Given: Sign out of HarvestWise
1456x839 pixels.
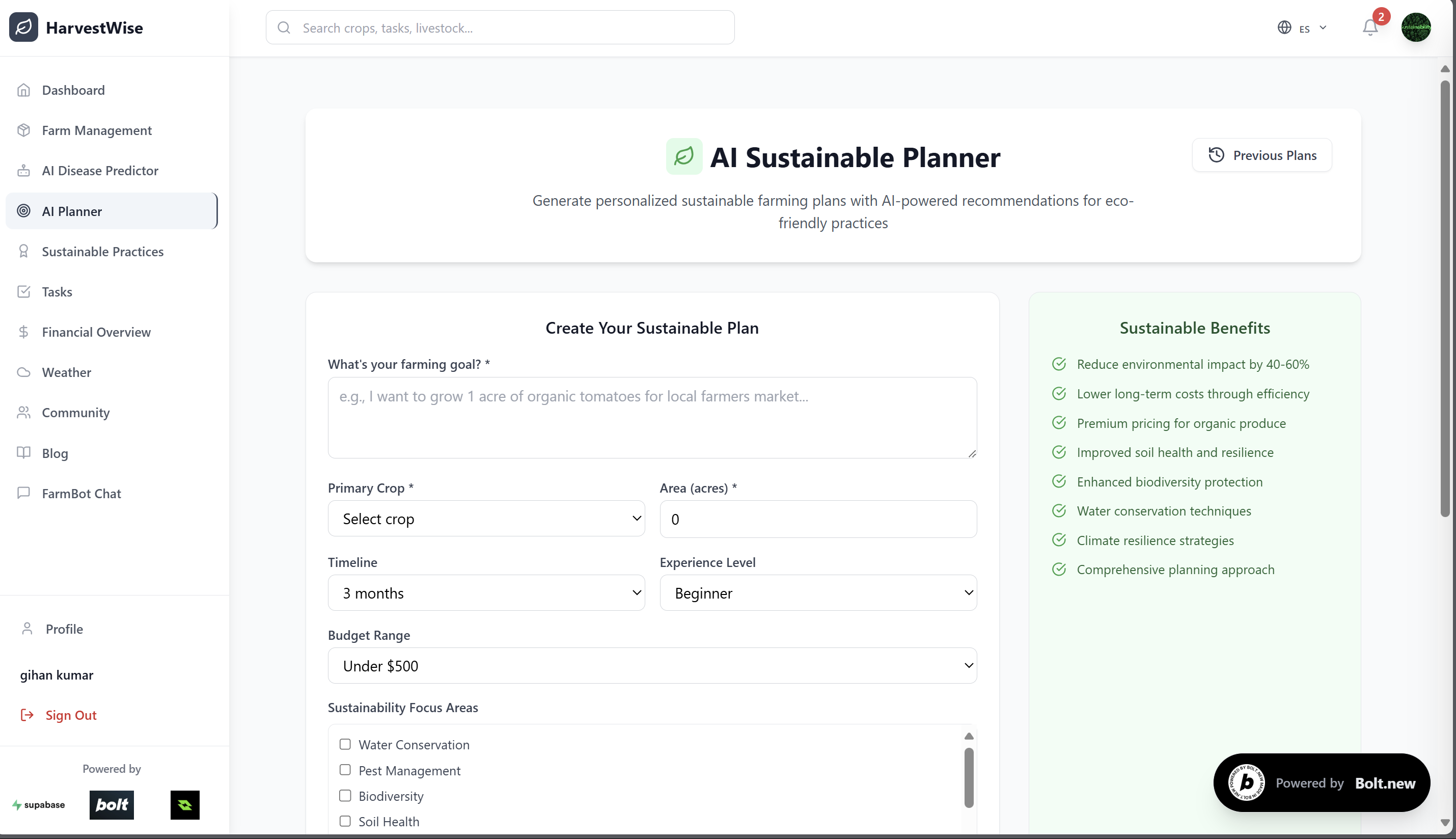Looking at the screenshot, I should 71,715.
